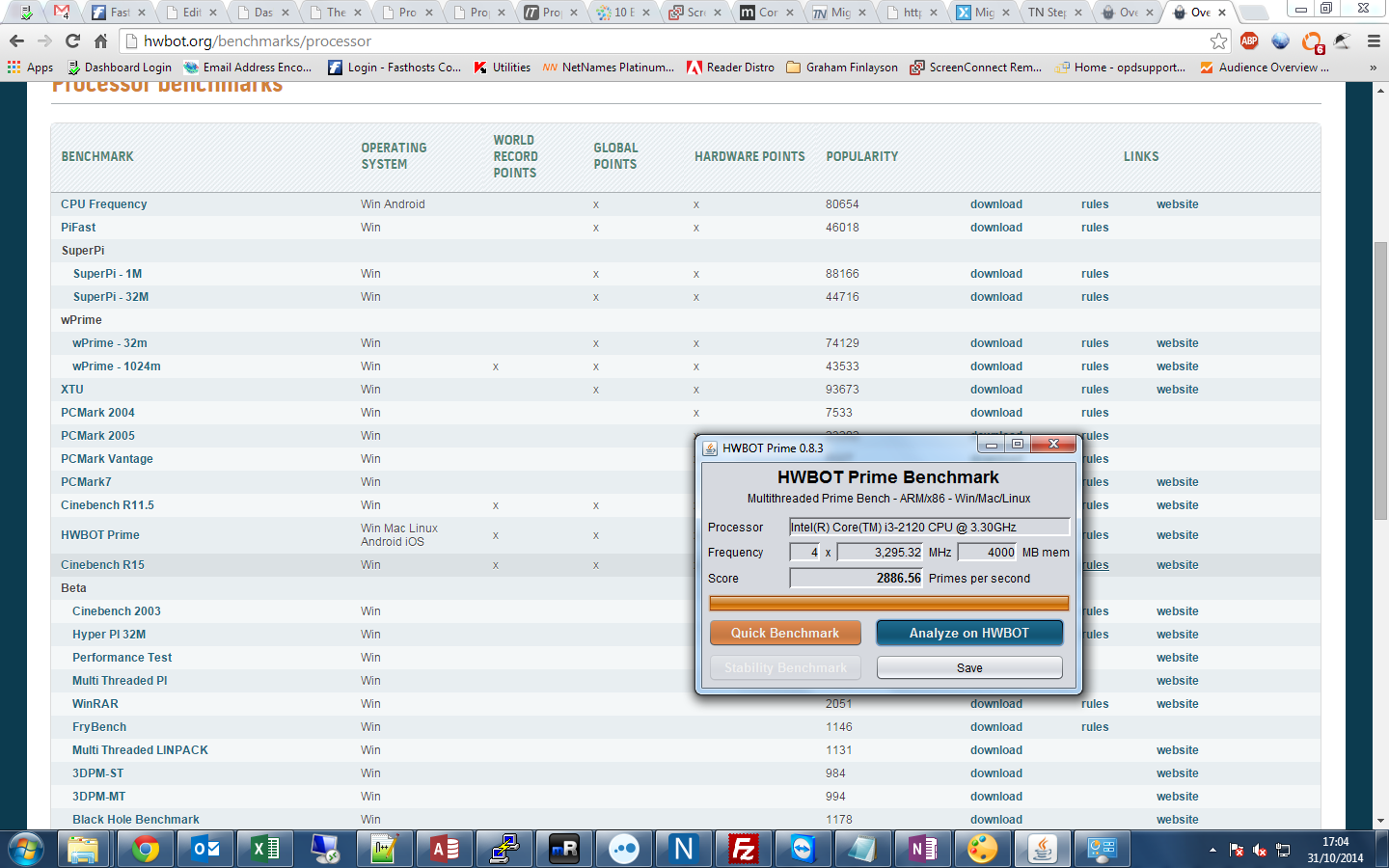Image resolution: width=1389 pixels, height=868 pixels.
Task: Click download in the FryBench row
Action: (x=996, y=727)
